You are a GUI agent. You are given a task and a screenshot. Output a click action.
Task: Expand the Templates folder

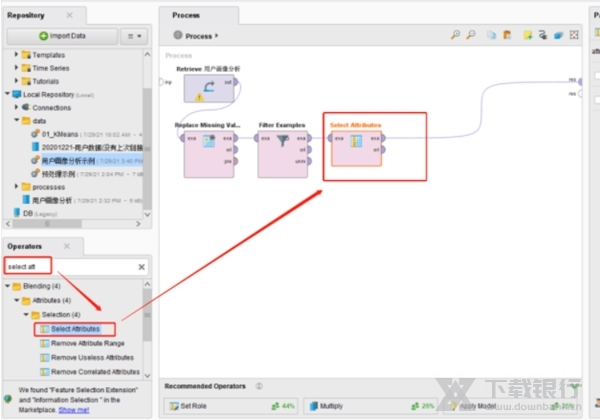(x=18, y=57)
